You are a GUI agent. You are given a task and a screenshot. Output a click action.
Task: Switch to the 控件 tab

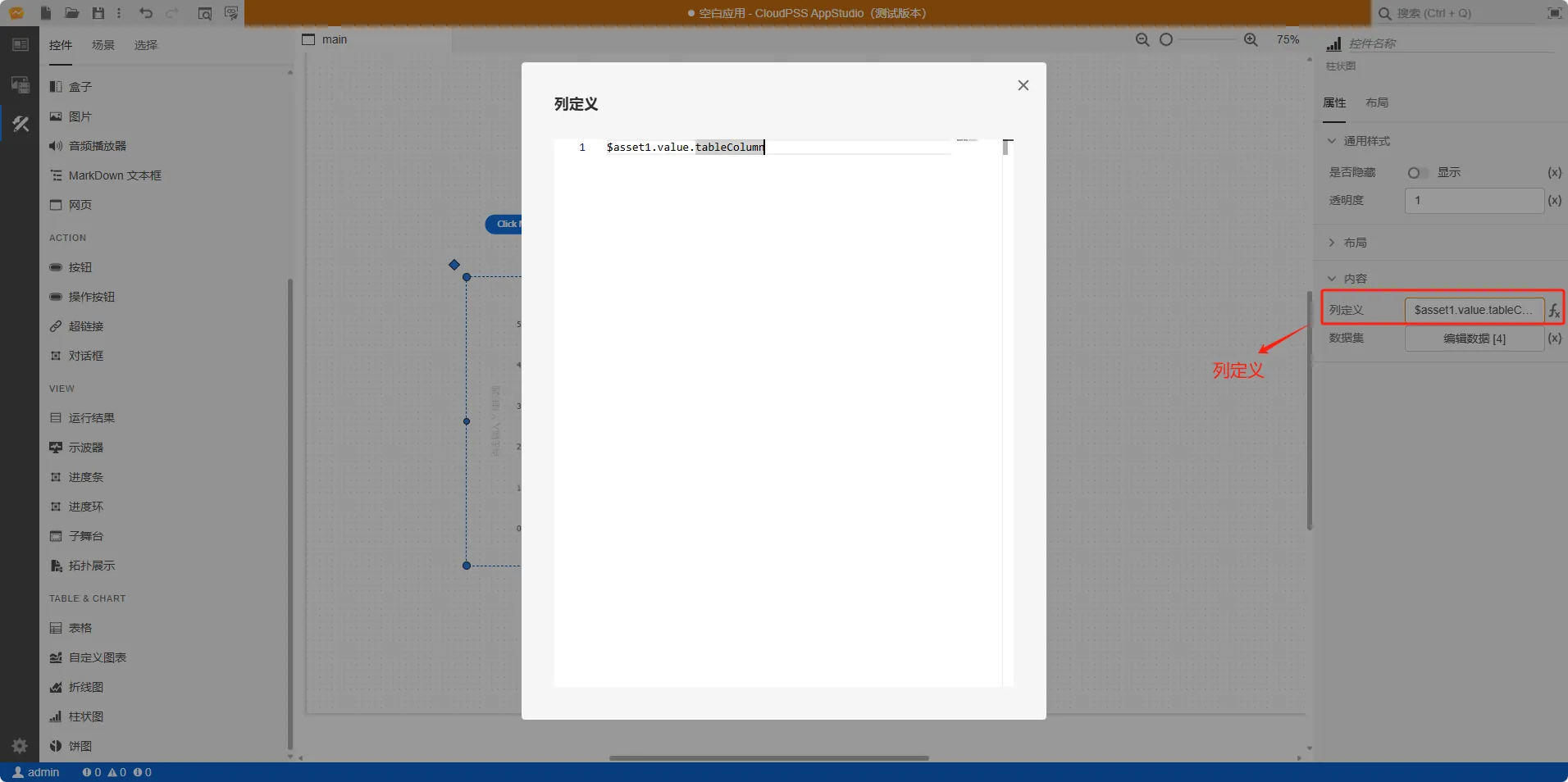pyautogui.click(x=61, y=45)
